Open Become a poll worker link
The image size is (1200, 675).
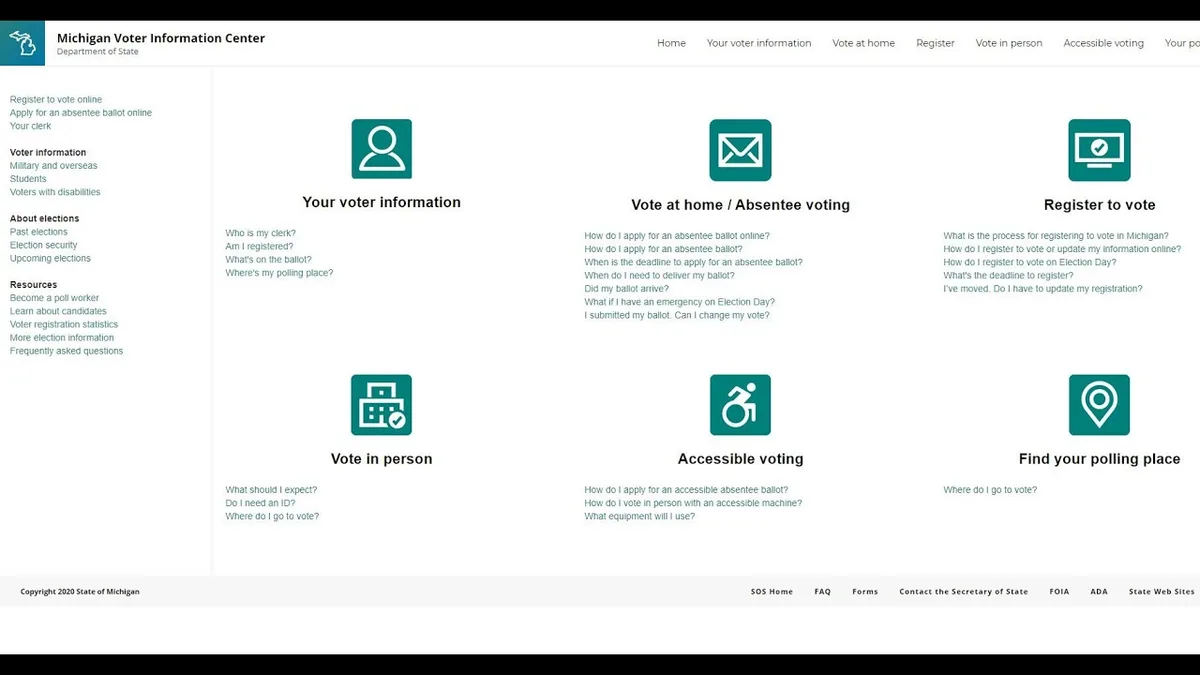(x=54, y=298)
